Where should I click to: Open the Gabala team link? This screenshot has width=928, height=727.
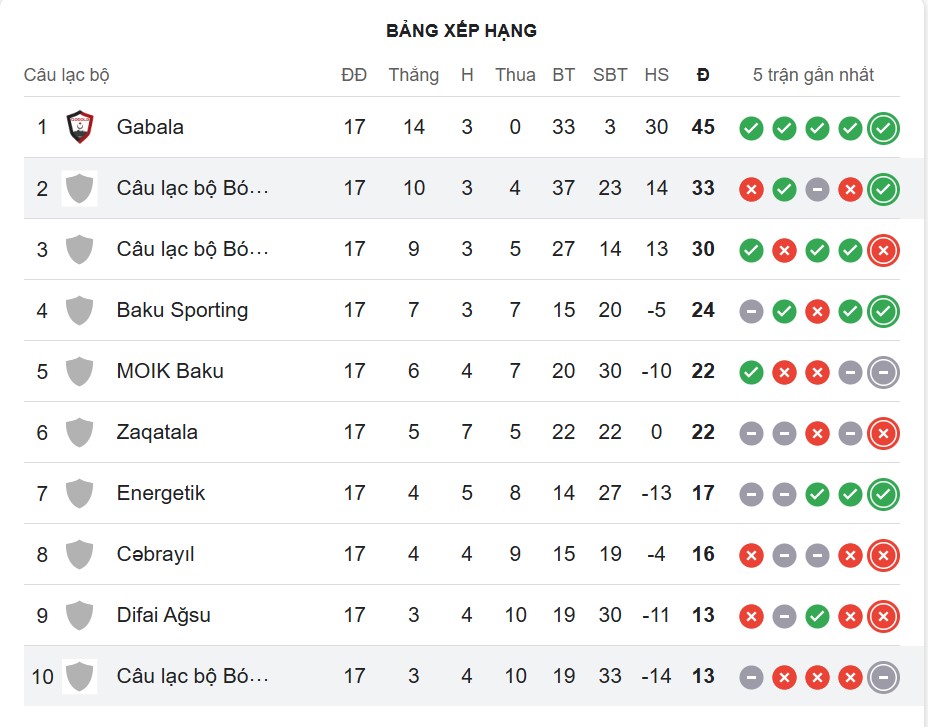coord(150,127)
